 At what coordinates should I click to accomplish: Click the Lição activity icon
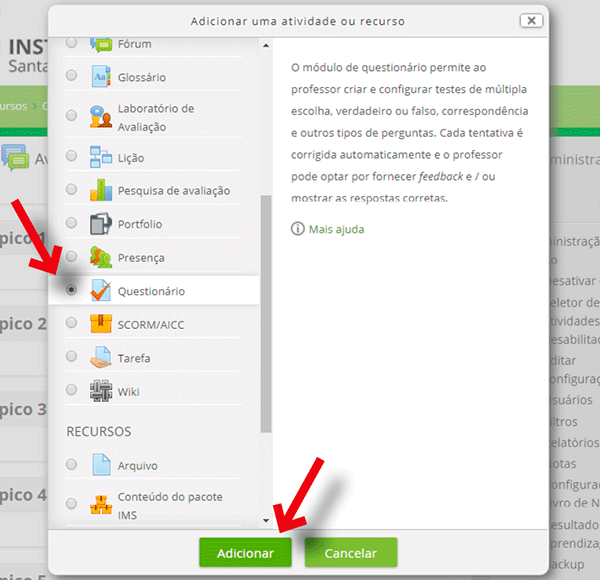point(101,157)
